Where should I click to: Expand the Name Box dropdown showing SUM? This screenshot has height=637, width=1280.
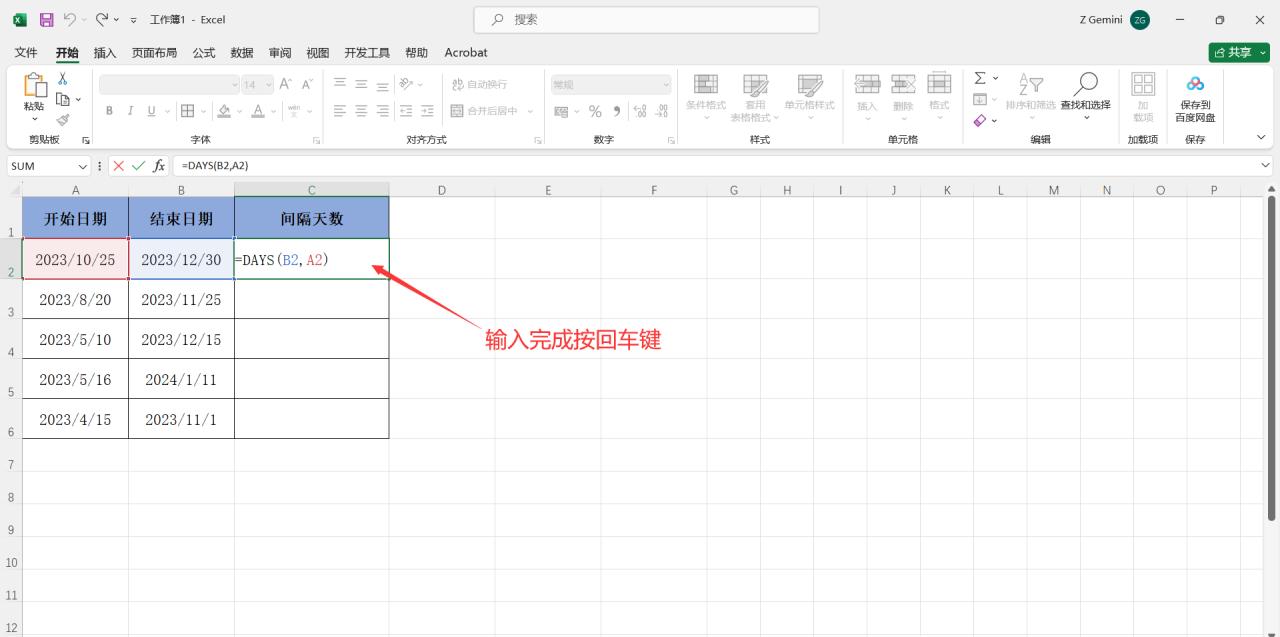click(82, 166)
